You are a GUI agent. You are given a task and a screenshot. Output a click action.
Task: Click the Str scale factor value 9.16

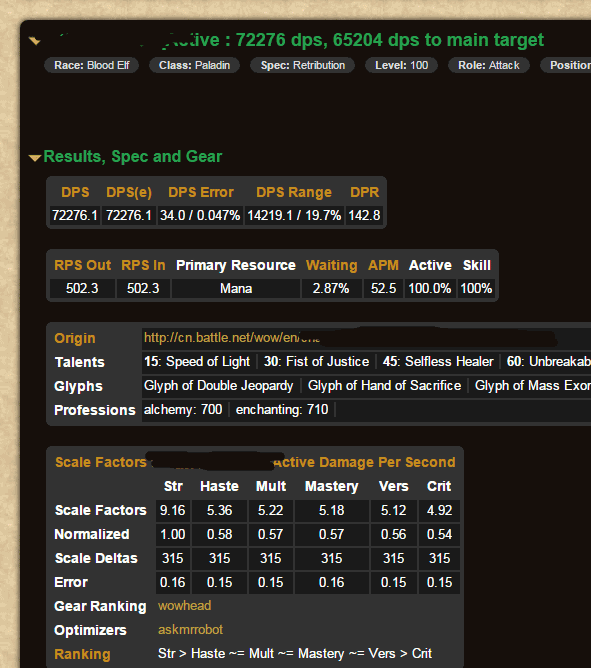click(x=173, y=510)
